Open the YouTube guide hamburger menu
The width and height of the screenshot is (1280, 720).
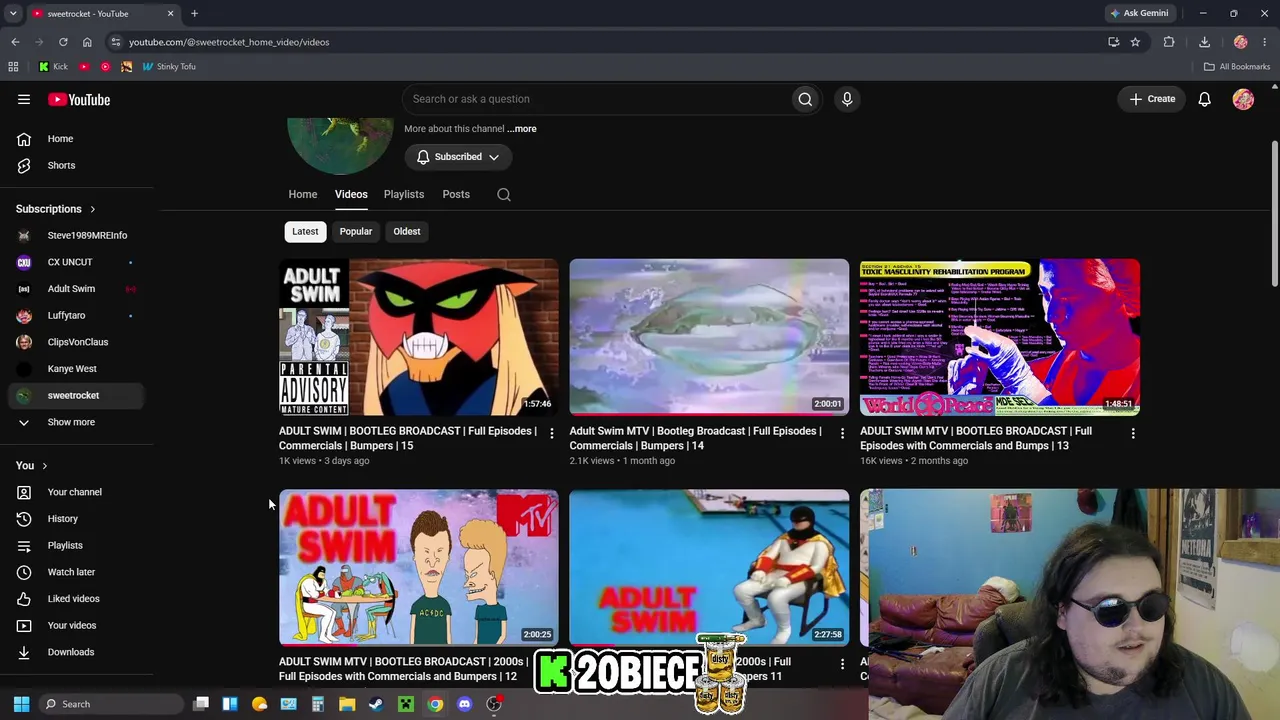tap(24, 99)
